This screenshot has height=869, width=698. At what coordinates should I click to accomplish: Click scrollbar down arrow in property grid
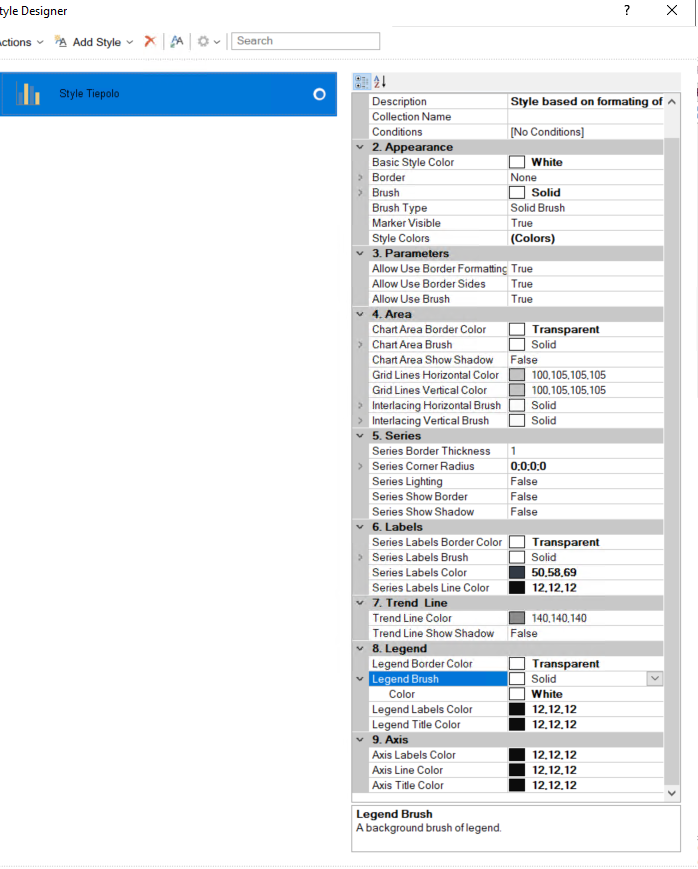coord(672,794)
